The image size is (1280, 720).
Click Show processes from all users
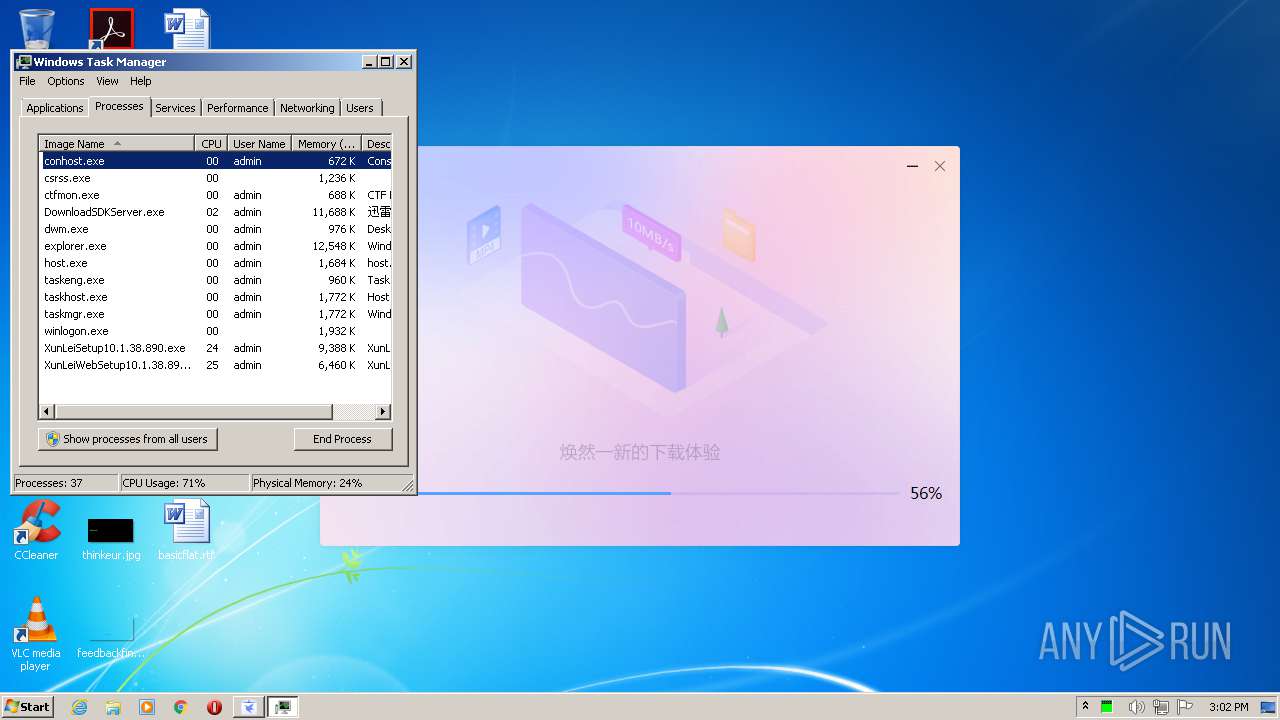128,439
